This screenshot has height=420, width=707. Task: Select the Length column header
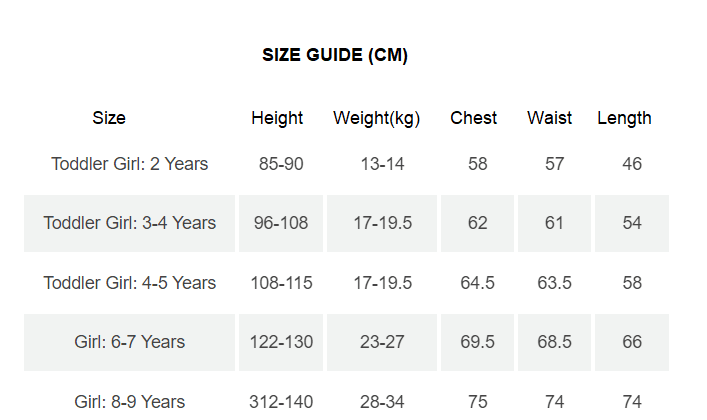(x=624, y=118)
